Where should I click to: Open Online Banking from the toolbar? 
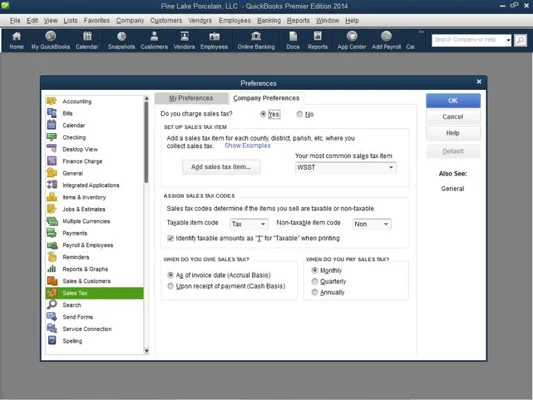256,40
